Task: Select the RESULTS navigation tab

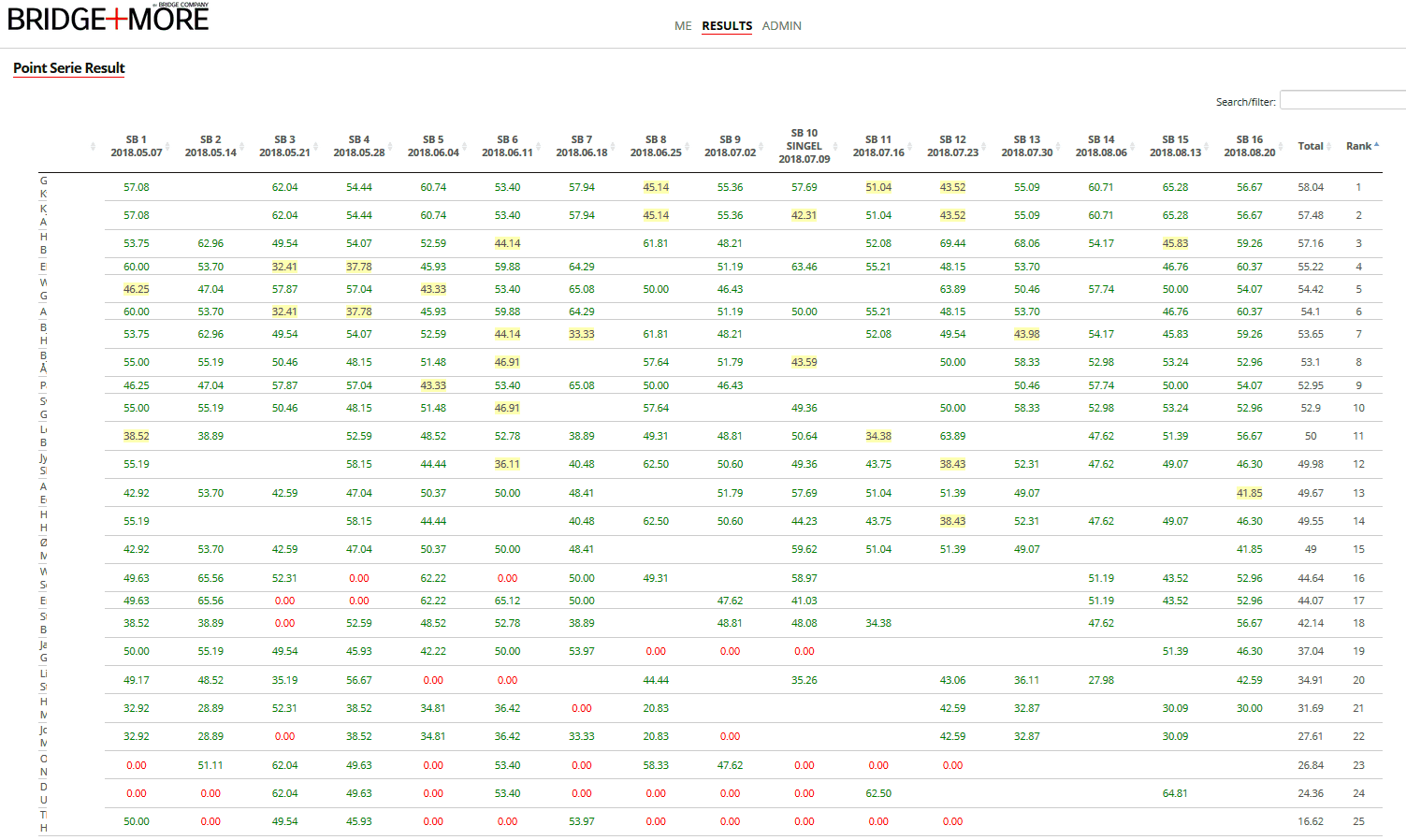Action: [727, 26]
